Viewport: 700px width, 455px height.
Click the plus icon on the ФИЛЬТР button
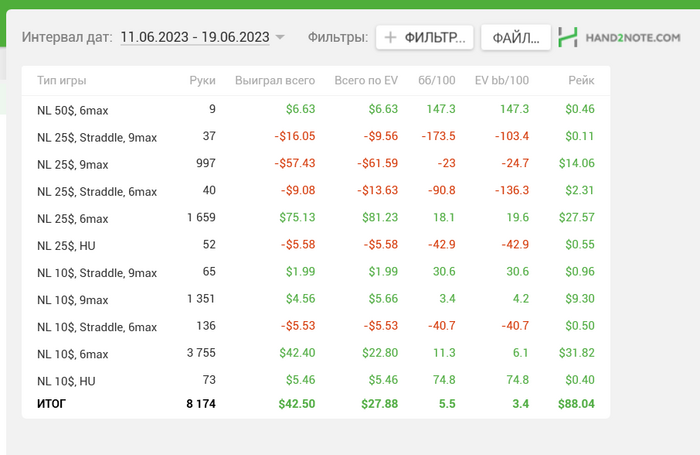pos(391,38)
